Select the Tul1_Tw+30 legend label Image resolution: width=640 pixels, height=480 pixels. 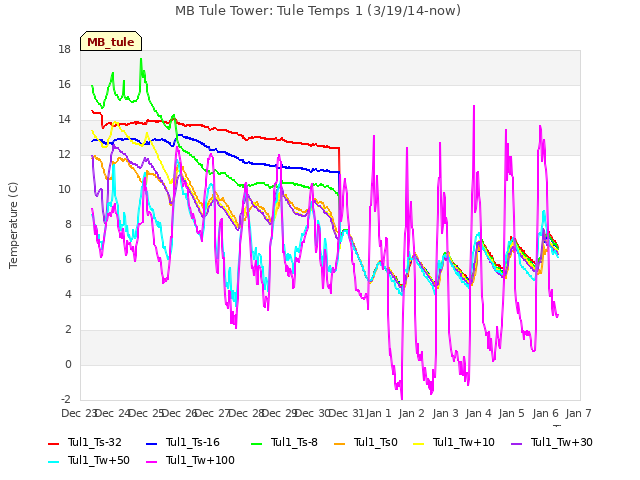[562, 442]
